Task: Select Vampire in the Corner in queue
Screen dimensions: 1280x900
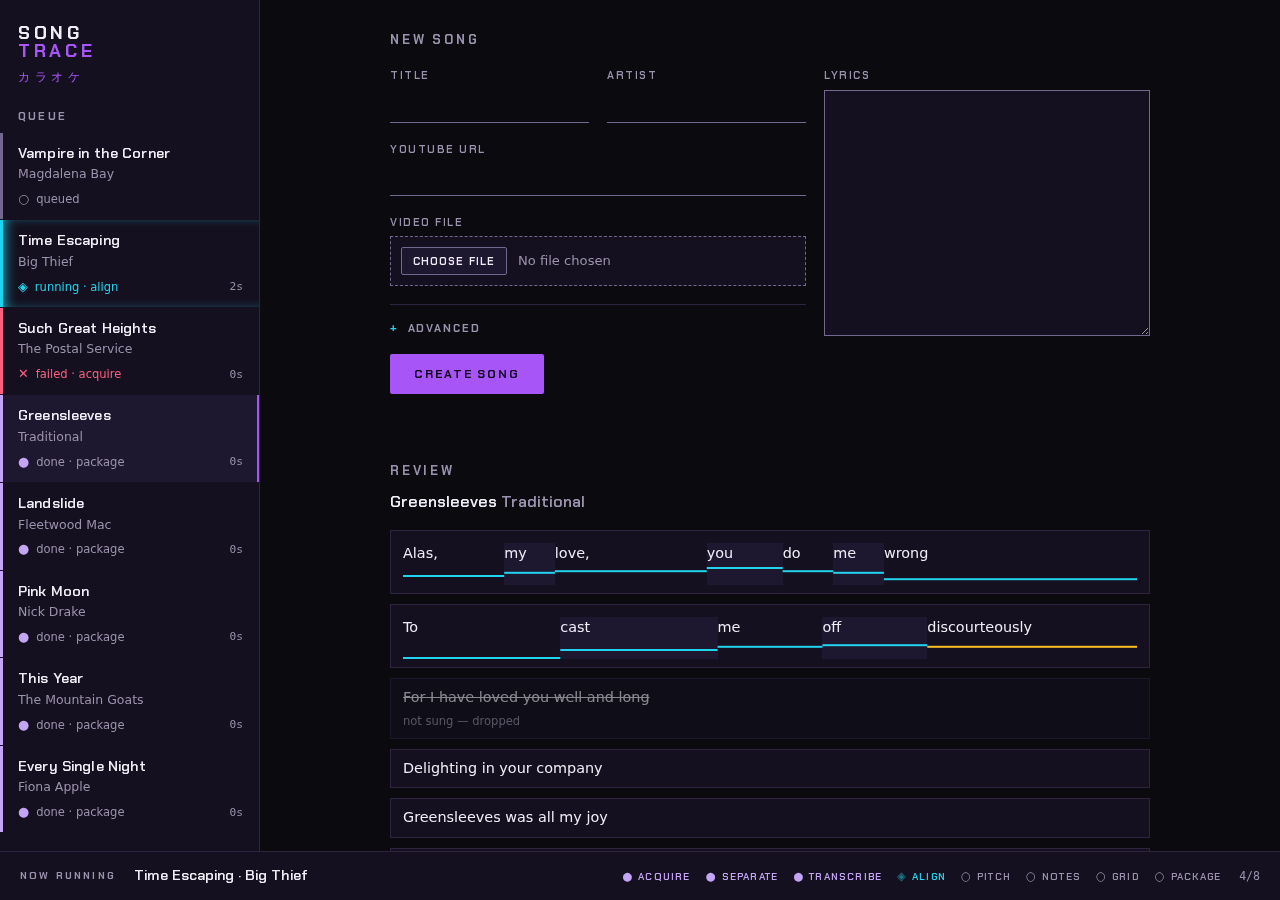Action: tap(130, 176)
